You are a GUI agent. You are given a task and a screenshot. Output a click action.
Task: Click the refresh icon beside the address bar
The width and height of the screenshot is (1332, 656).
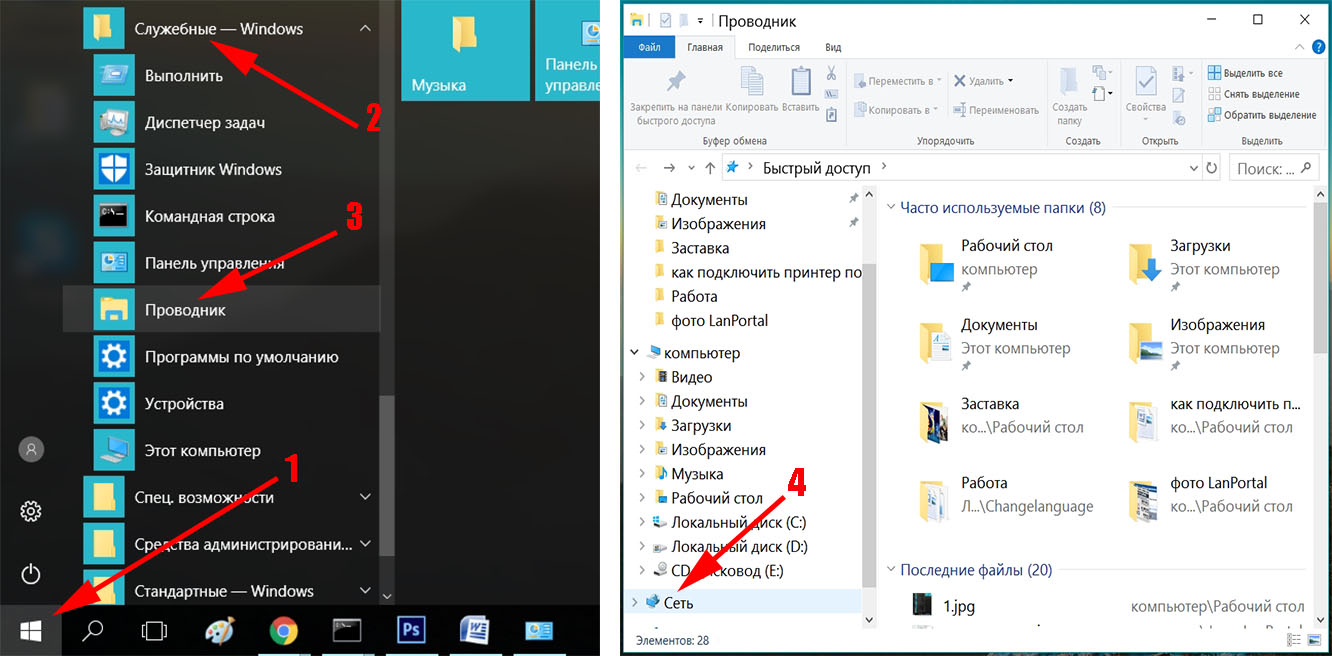[x=1212, y=168]
